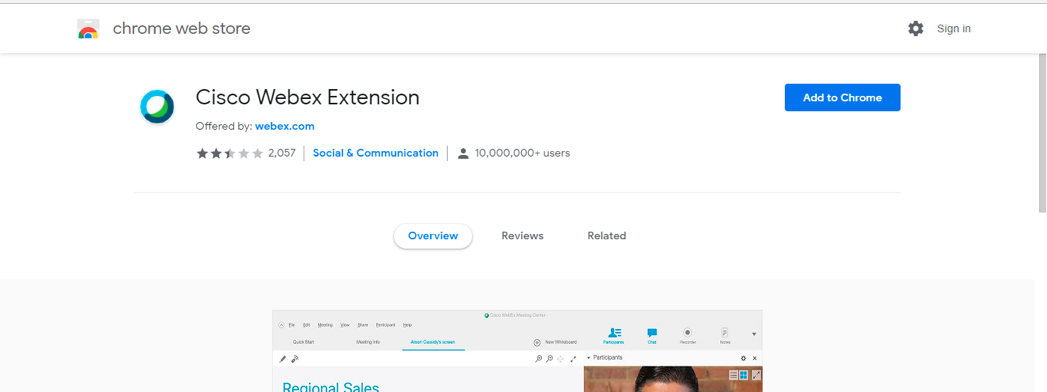Open the Social & Communication category link
The image size is (1047, 392).
(x=376, y=153)
